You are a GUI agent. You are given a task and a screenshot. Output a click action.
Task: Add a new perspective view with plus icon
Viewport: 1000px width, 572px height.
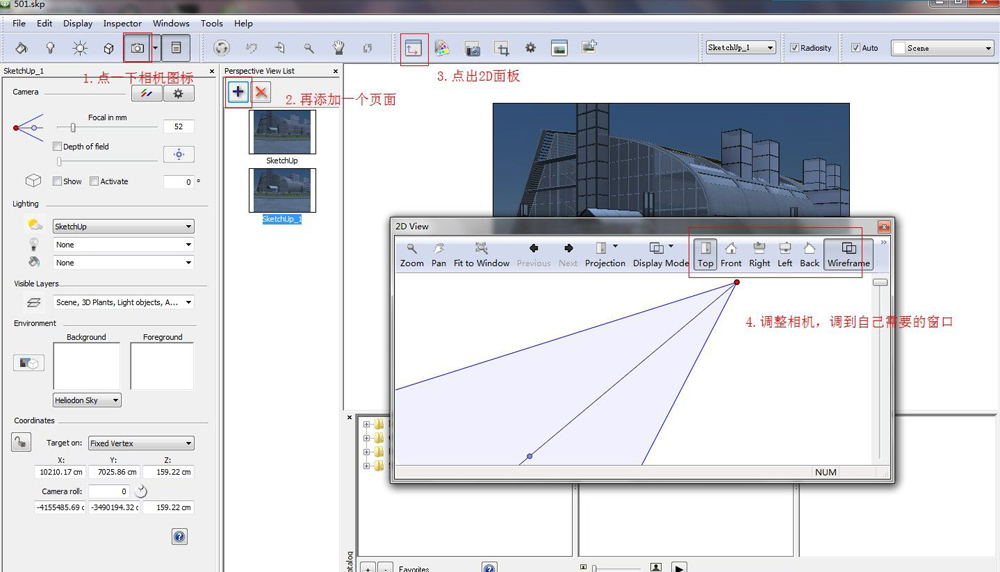(x=238, y=92)
